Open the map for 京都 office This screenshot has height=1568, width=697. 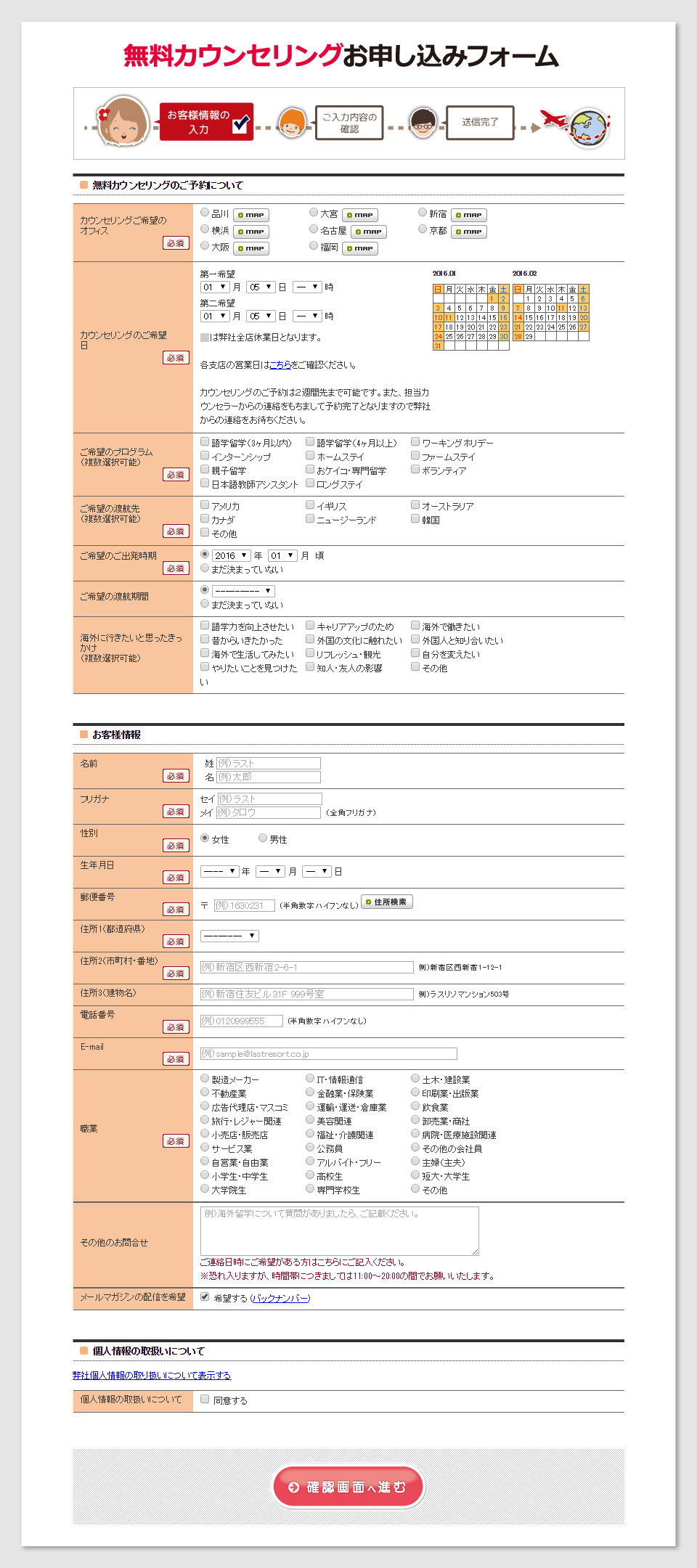coord(469,232)
